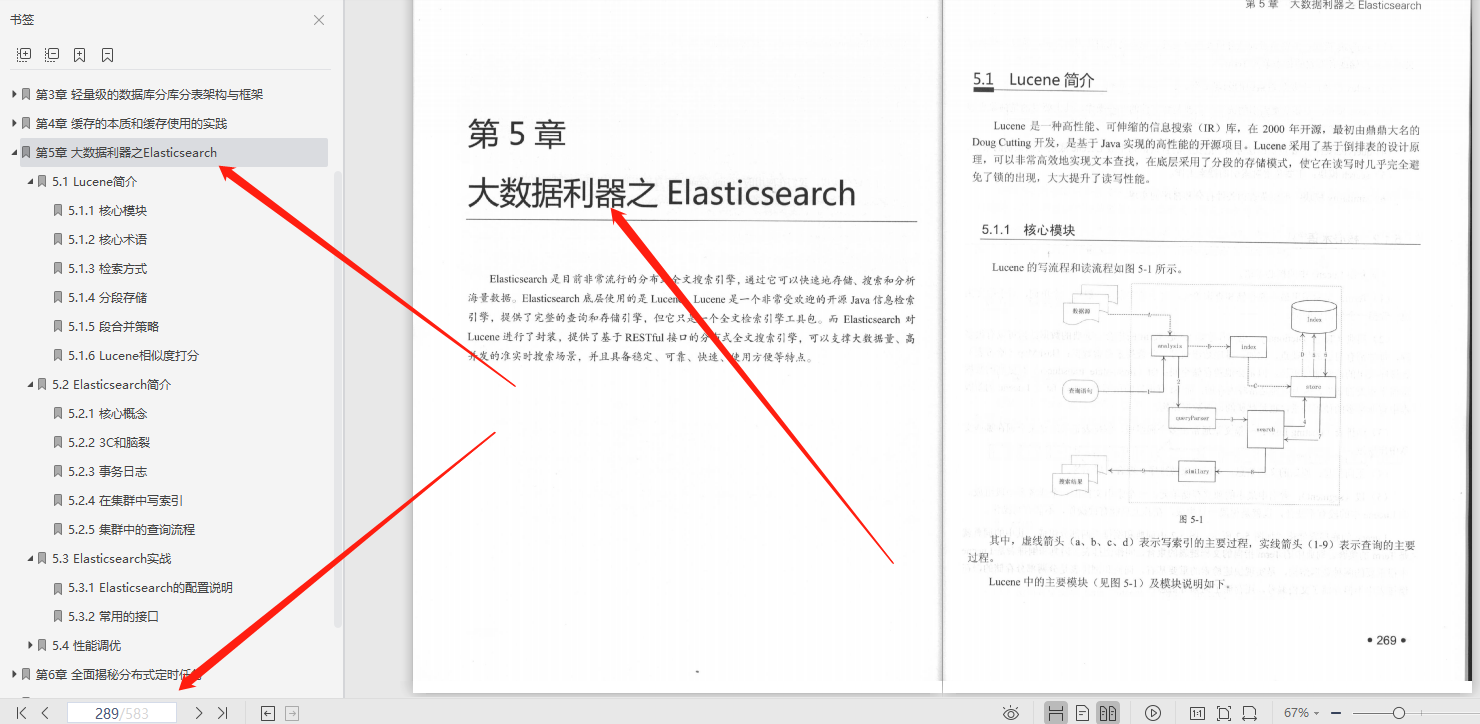Image resolution: width=1480 pixels, height=724 pixels.
Task: Jump to last page
Action: coord(223,713)
